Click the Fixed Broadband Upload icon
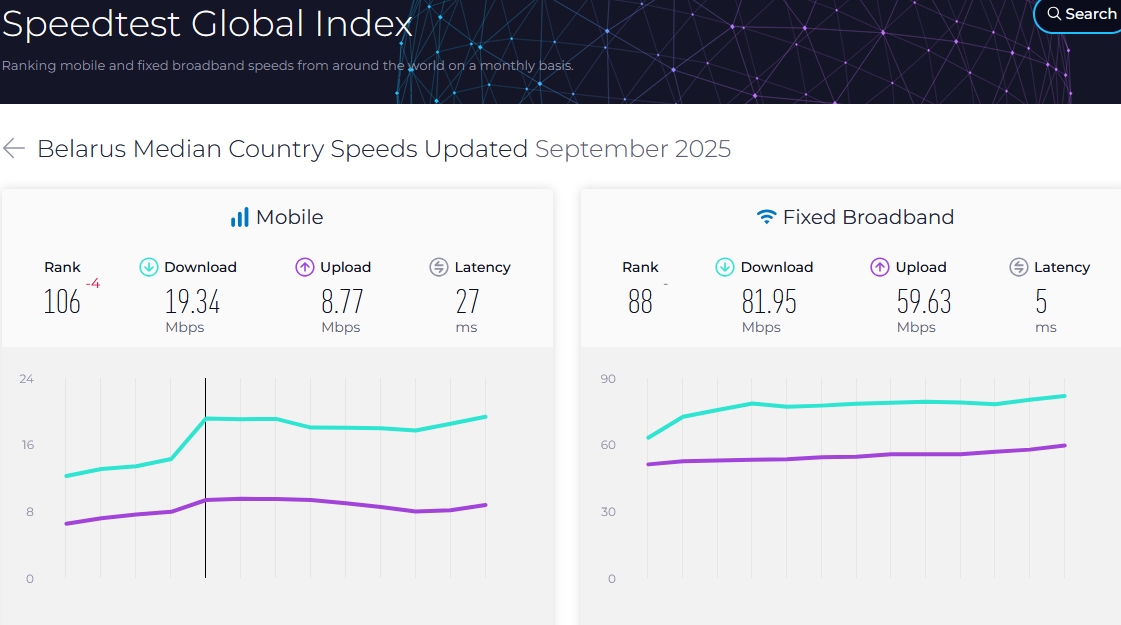This screenshot has height=625, width=1121. 879,267
